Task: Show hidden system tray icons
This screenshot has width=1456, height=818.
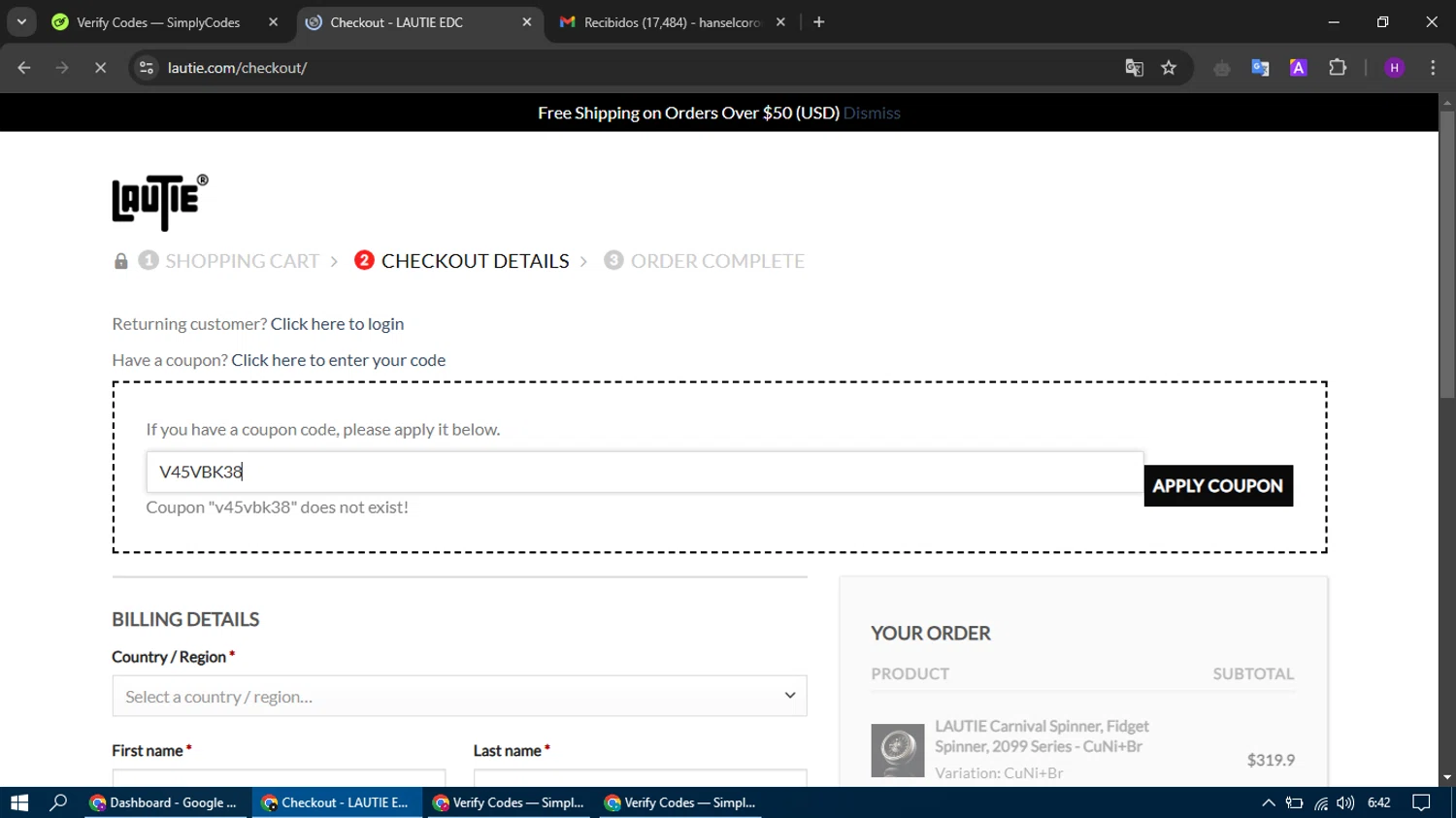Action: [x=1269, y=802]
